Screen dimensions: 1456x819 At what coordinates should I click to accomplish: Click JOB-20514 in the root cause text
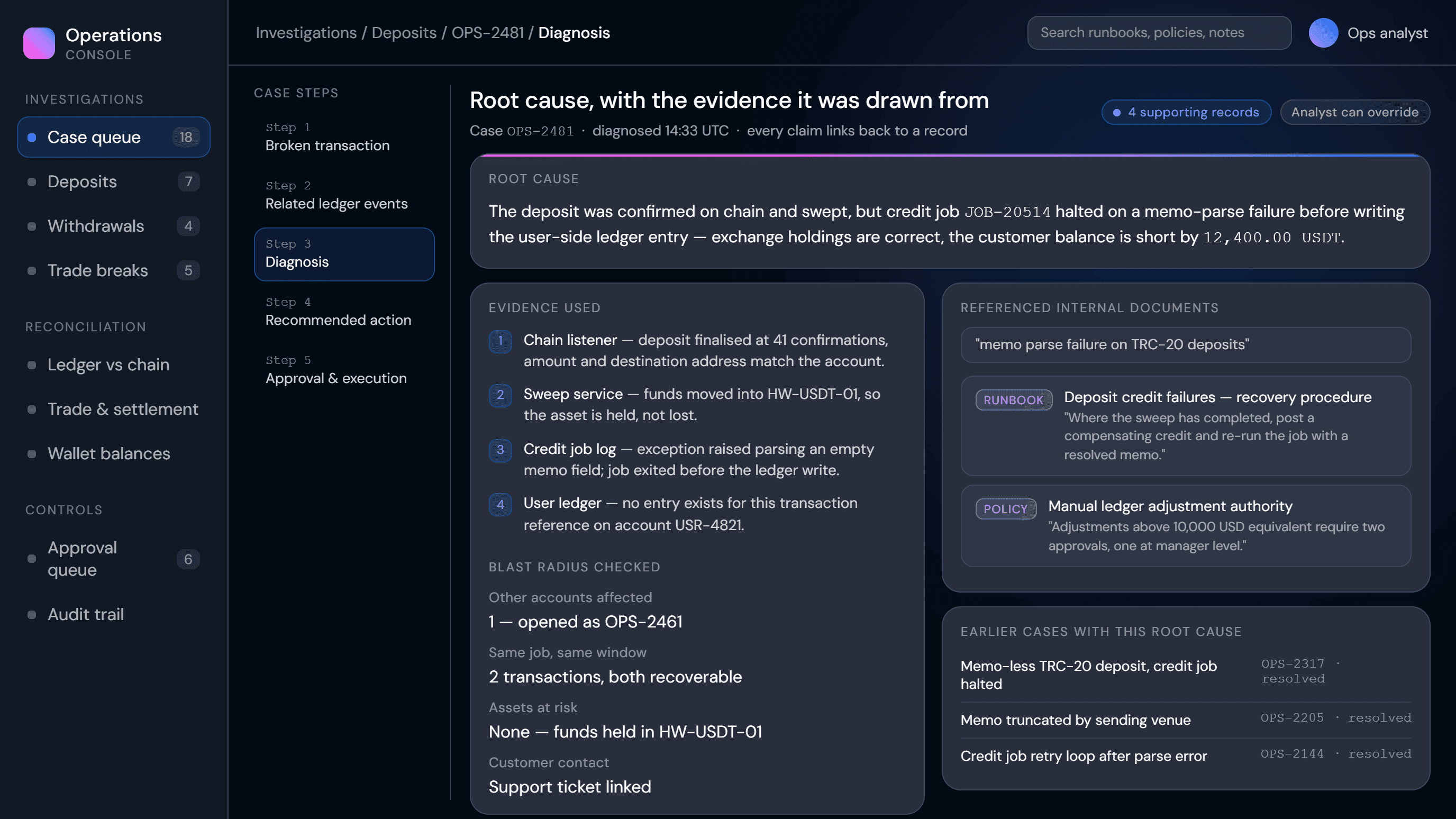point(1007,212)
